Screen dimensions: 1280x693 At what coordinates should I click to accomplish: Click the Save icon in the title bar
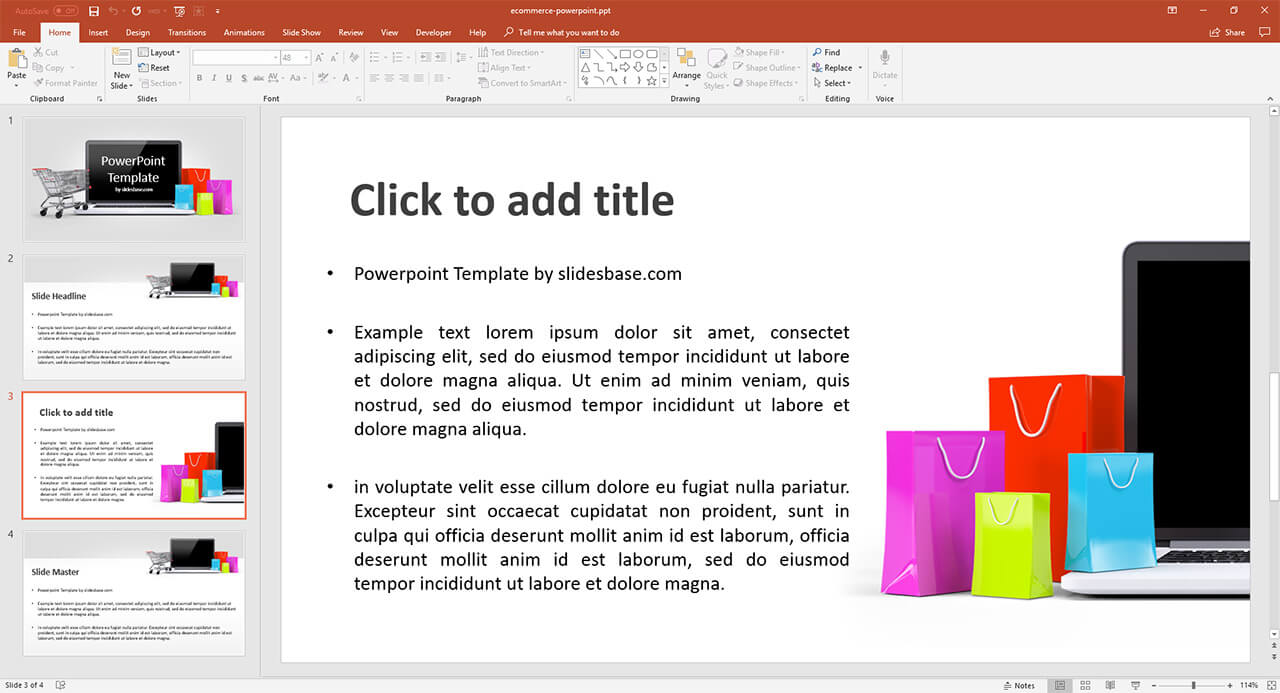point(94,11)
